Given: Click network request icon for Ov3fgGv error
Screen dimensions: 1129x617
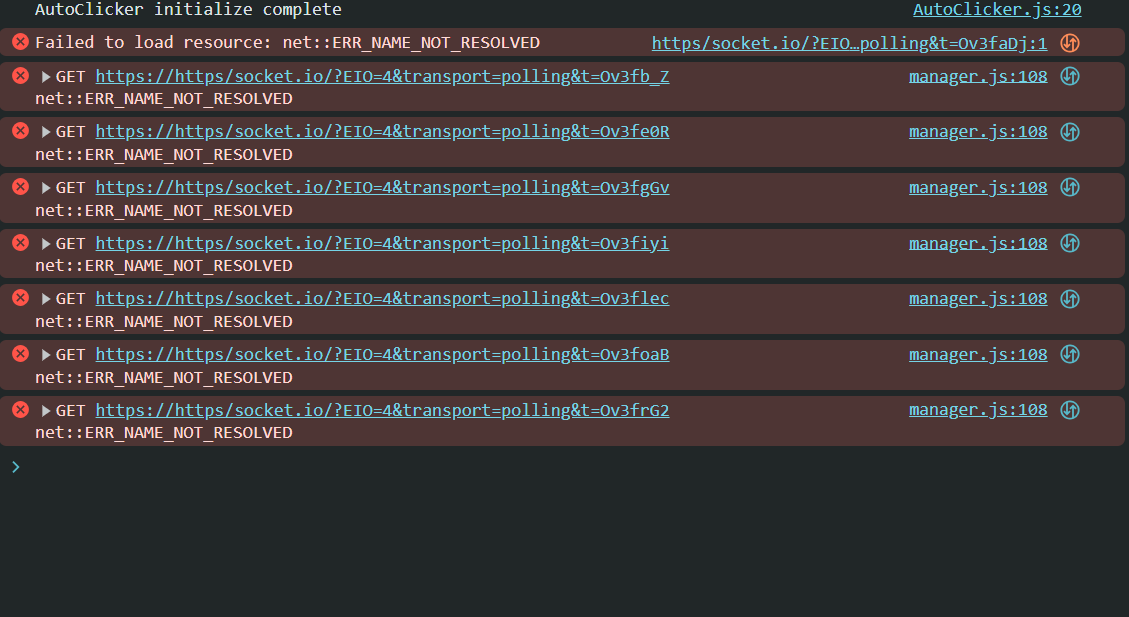Looking at the screenshot, I should coord(1070,188).
